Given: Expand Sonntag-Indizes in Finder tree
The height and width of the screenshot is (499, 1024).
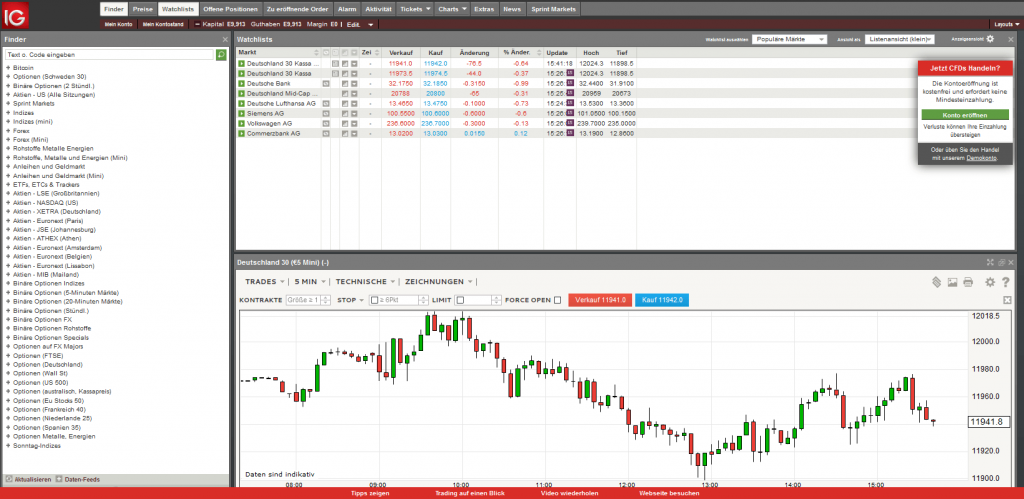Looking at the screenshot, I should 8,445.
